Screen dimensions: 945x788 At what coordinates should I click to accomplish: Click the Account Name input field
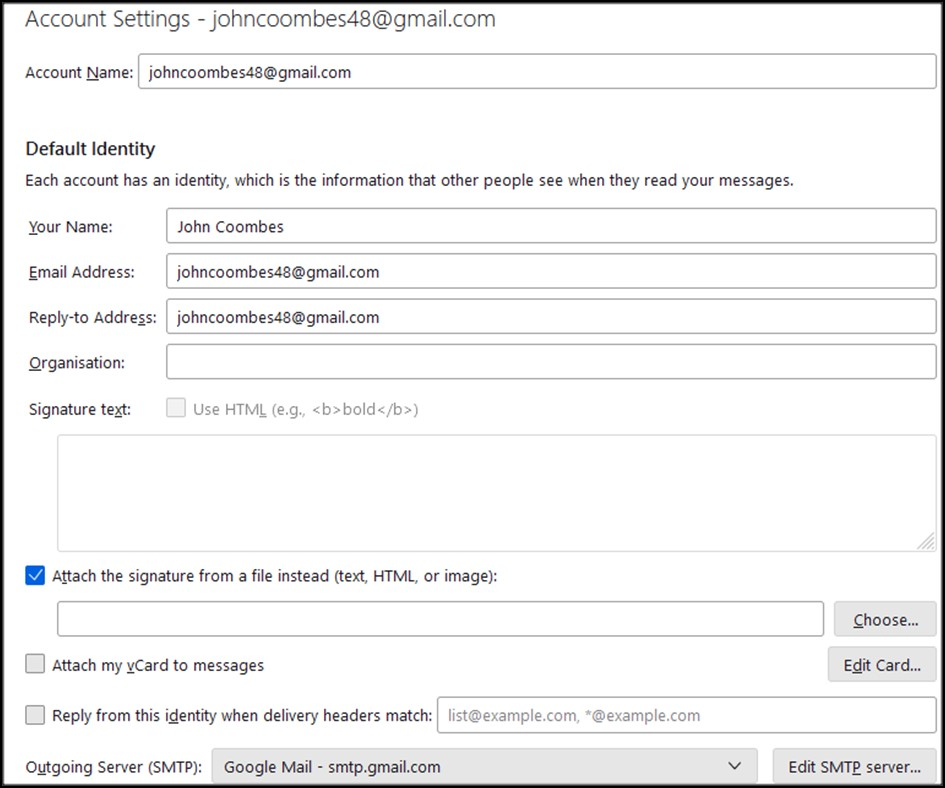coord(537,72)
